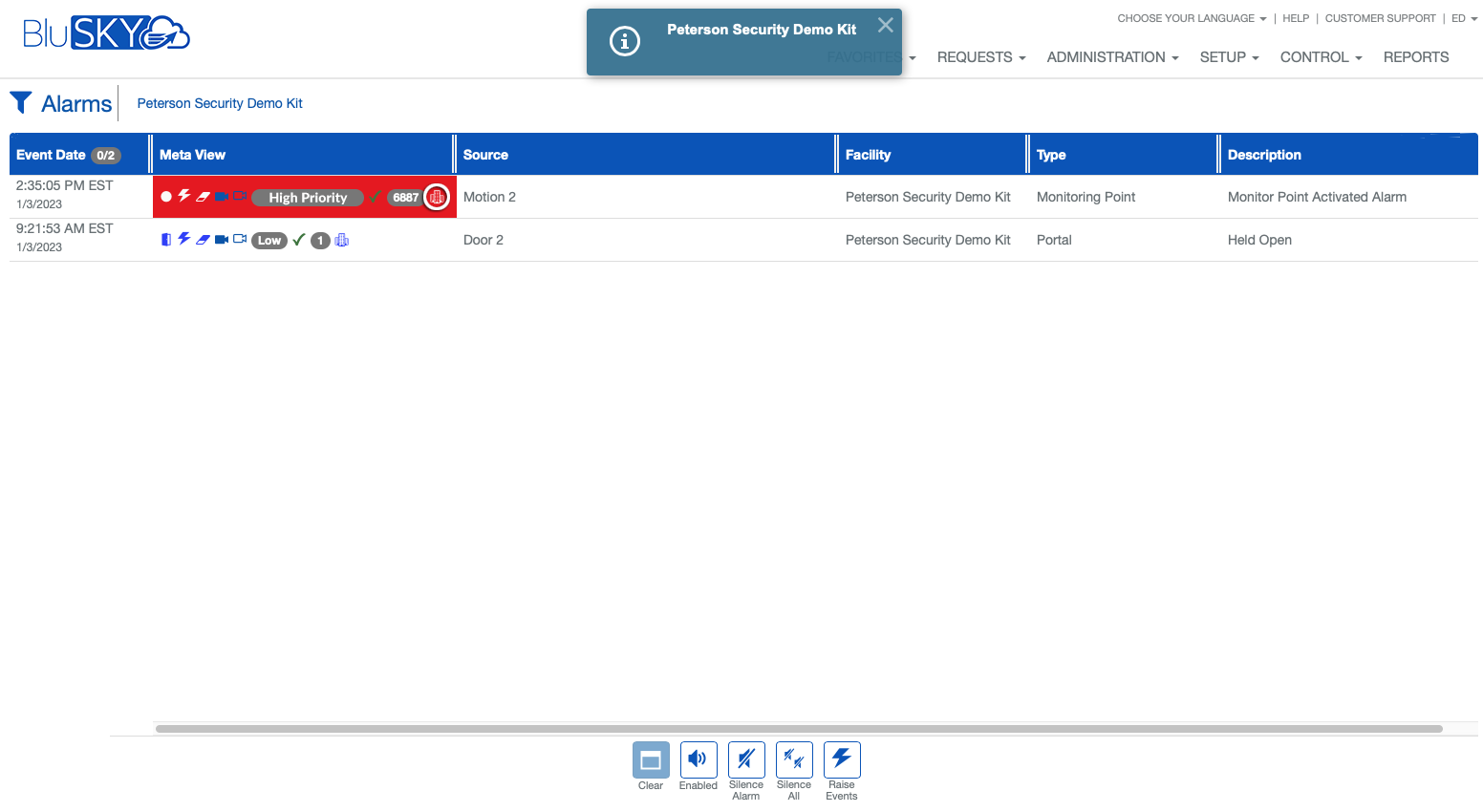The width and height of the screenshot is (1483, 812).
Task: Click the Peterson Security Demo Kit breadcrumb link
Action: point(220,103)
